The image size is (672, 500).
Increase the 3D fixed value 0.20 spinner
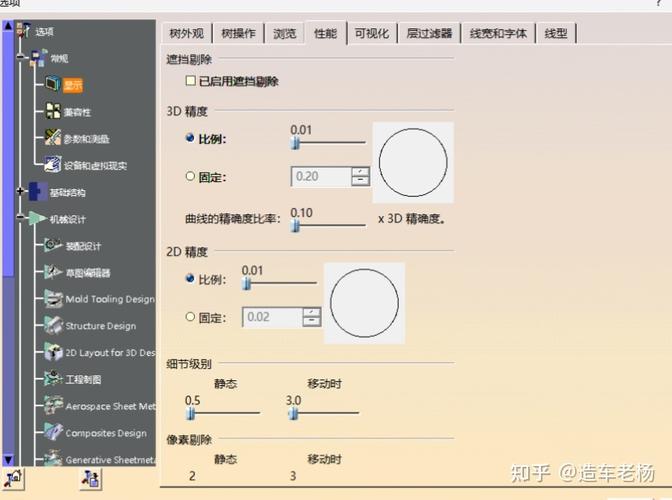click(x=360, y=172)
